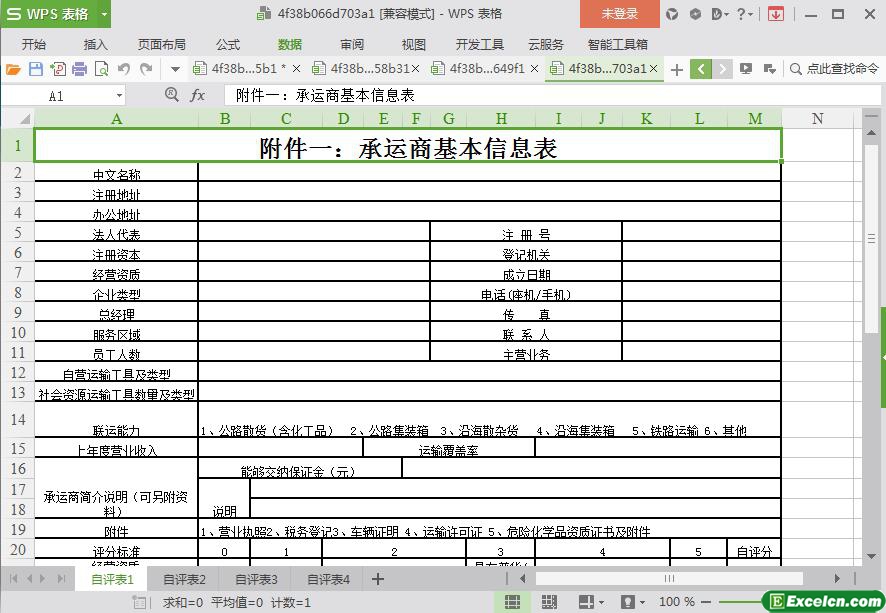Save the workbook with the floppy icon
Image resolution: width=886 pixels, height=613 pixels.
[x=36, y=69]
